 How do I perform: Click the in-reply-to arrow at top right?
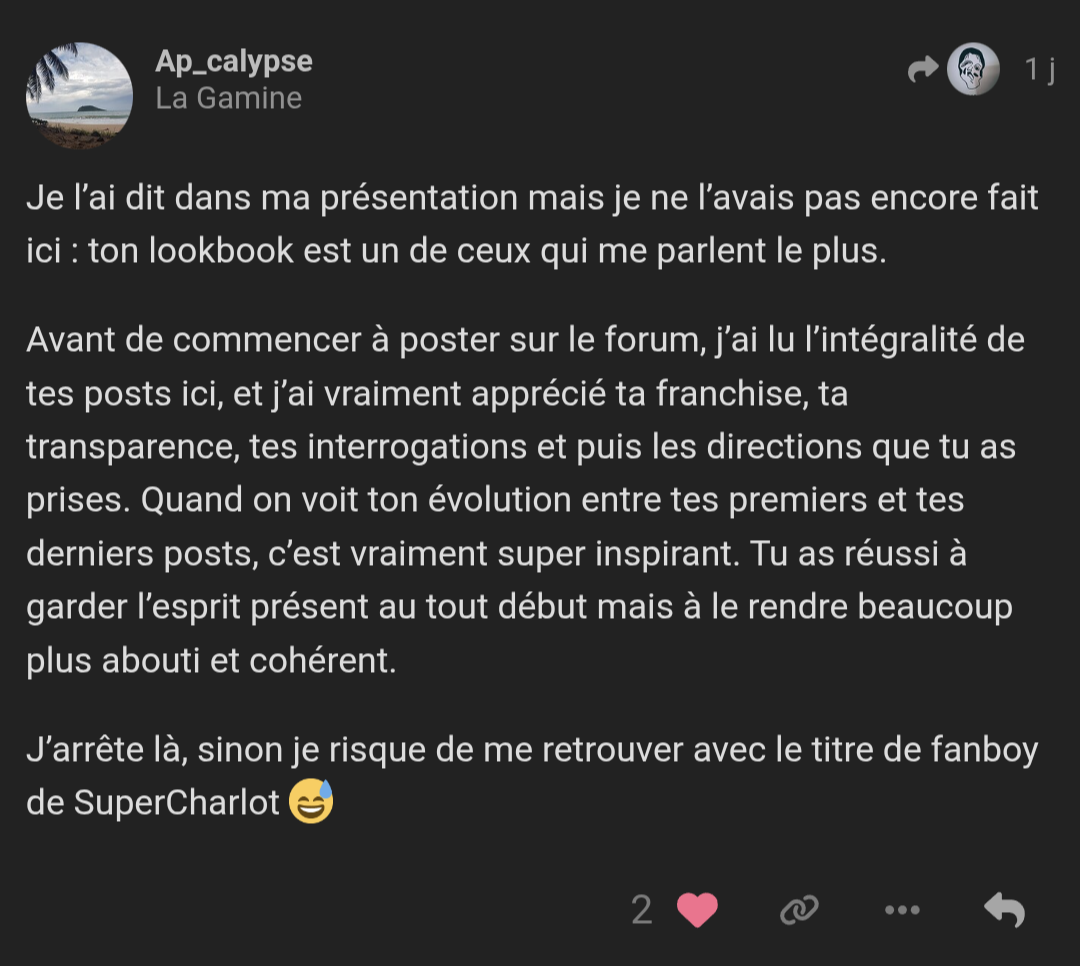[x=922, y=70]
